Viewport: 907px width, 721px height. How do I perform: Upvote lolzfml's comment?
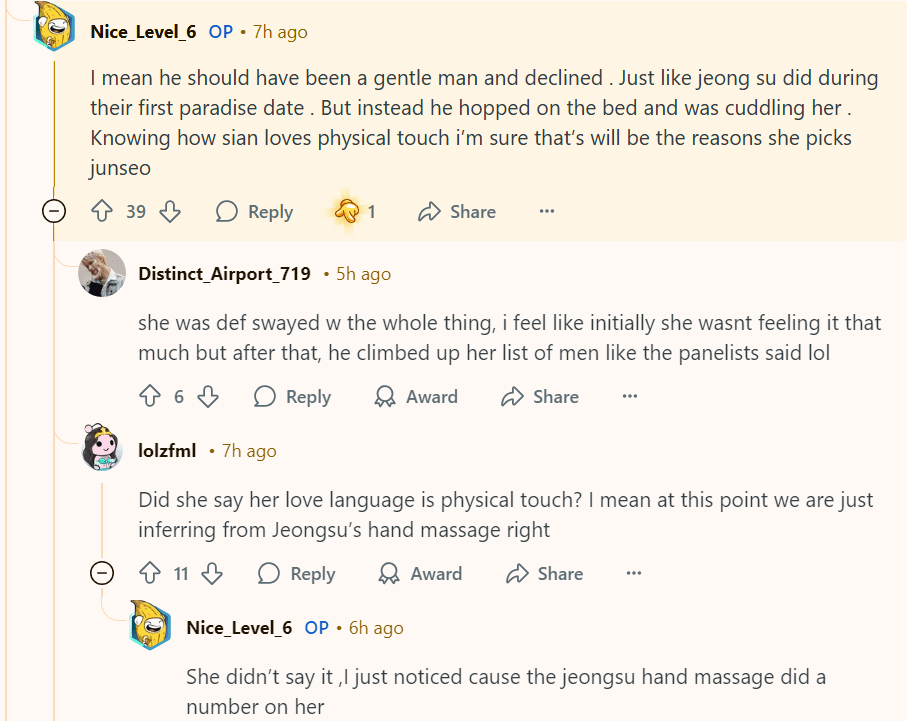pos(150,573)
